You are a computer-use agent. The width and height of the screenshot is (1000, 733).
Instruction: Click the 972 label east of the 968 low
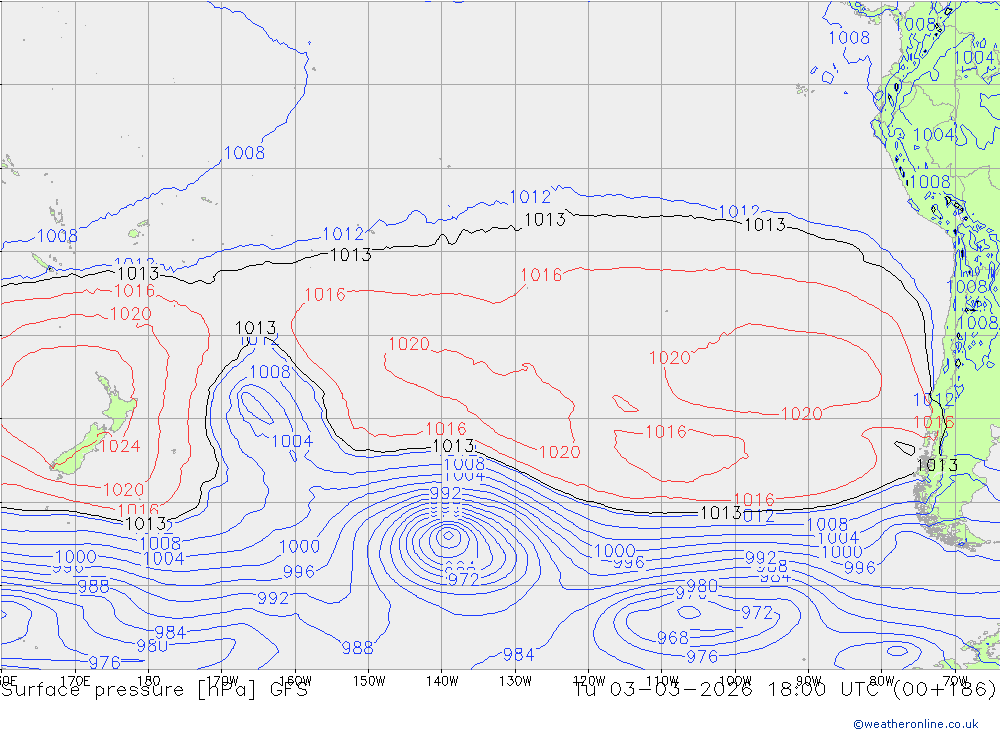coord(757,613)
